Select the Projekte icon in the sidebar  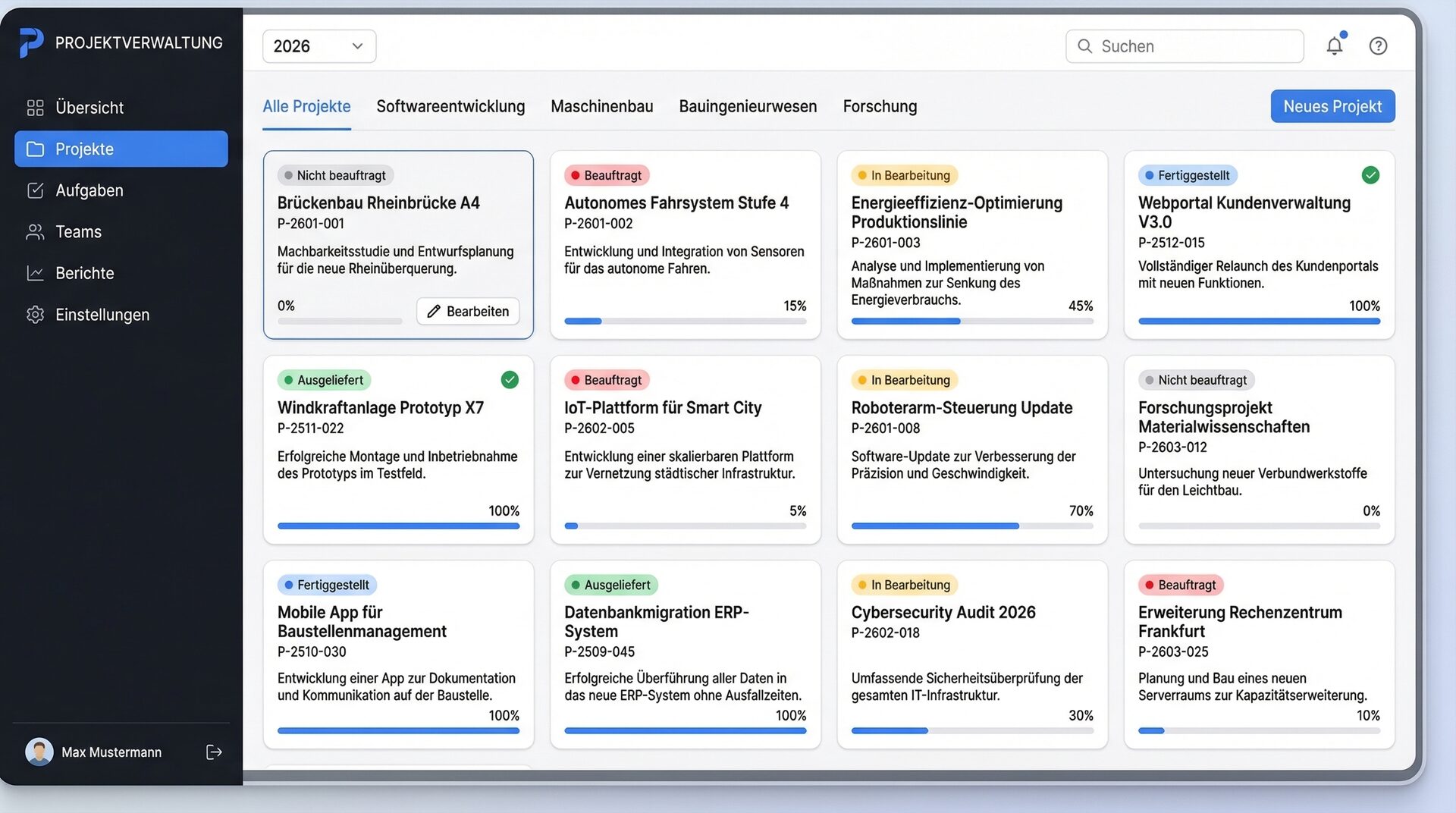(35, 149)
